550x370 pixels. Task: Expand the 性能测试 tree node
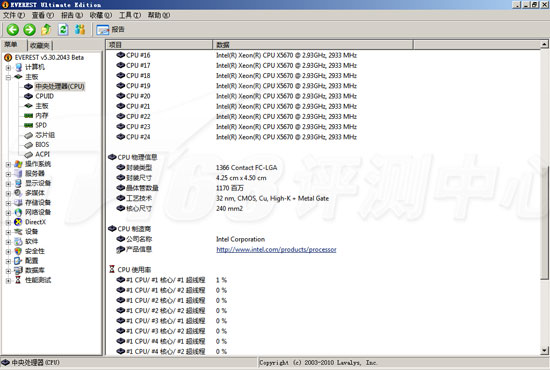click(8, 280)
